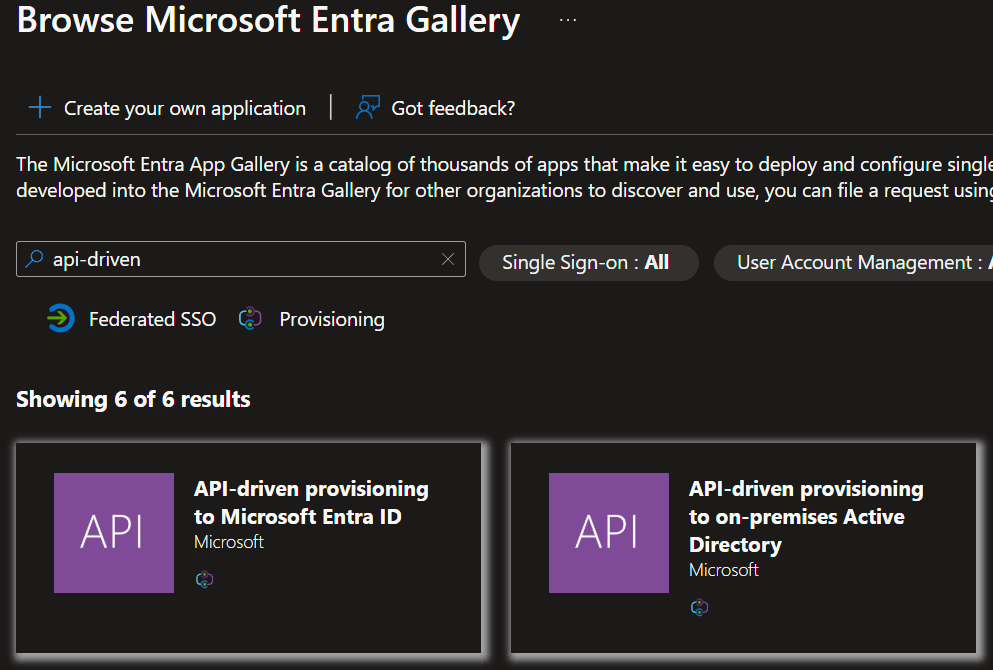
Task: Click the plus icon for Create your own application
Action: (39, 108)
